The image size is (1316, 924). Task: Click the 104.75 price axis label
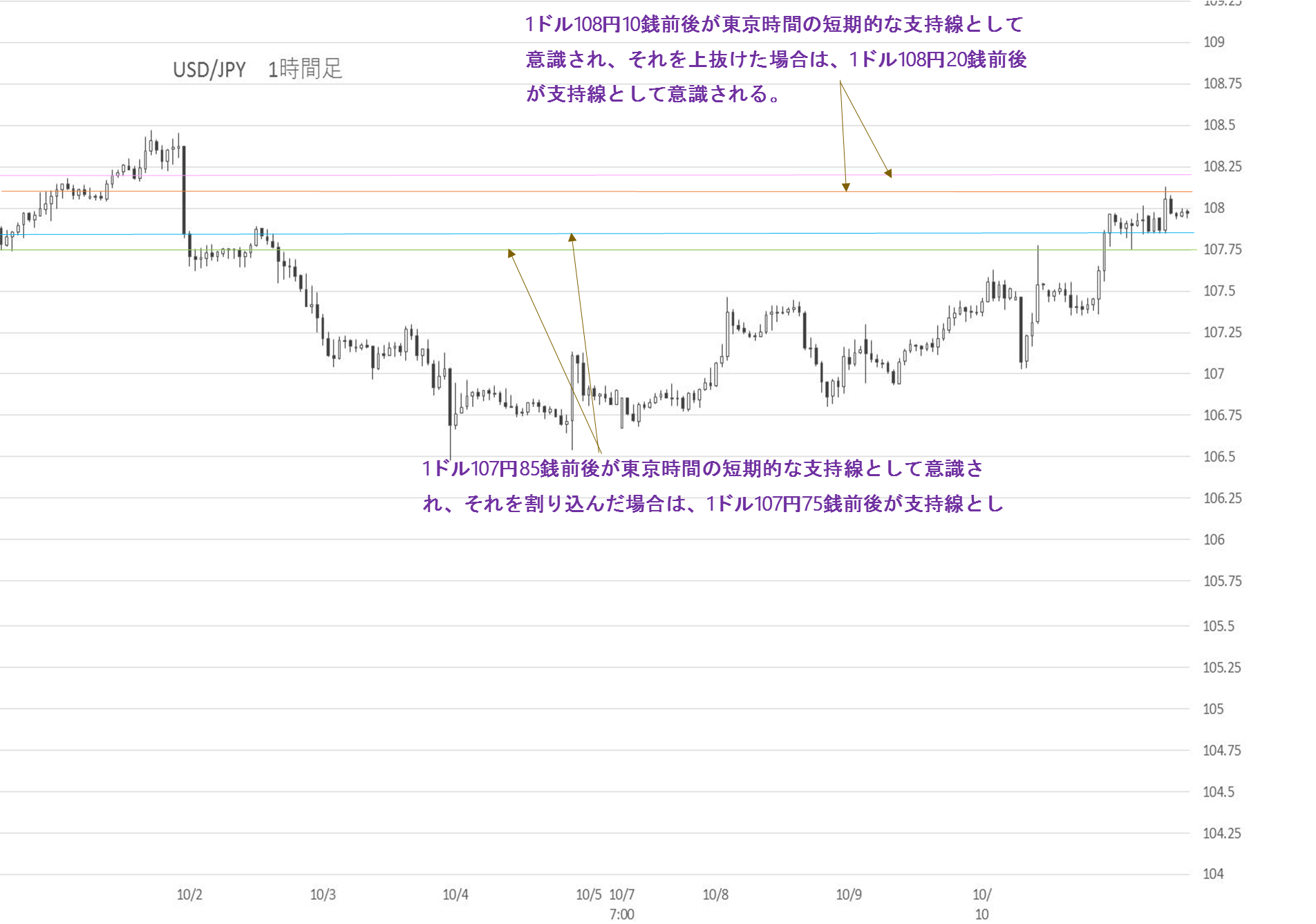click(x=1222, y=751)
